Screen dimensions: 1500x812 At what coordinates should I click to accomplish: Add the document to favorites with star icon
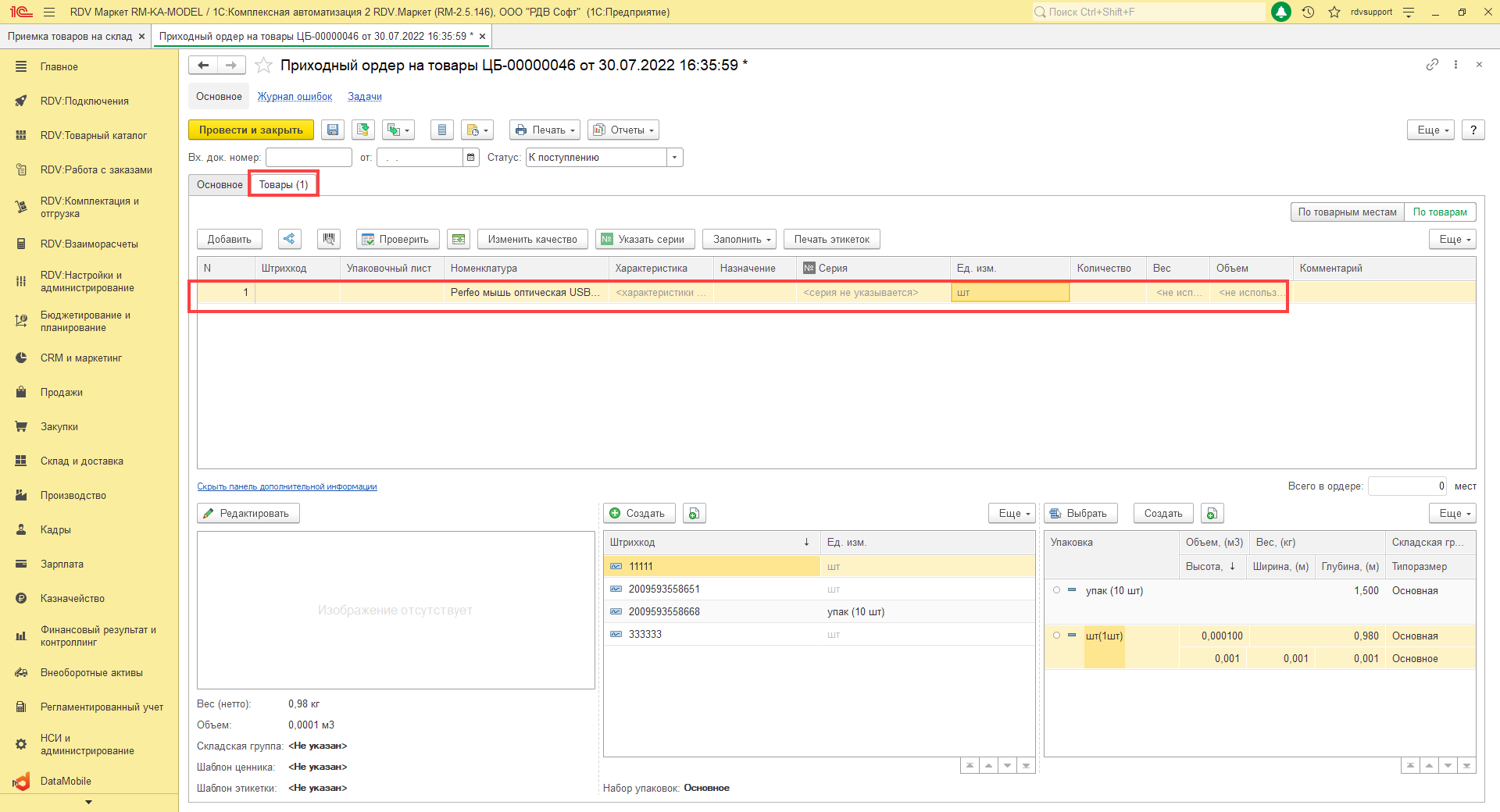click(x=264, y=66)
